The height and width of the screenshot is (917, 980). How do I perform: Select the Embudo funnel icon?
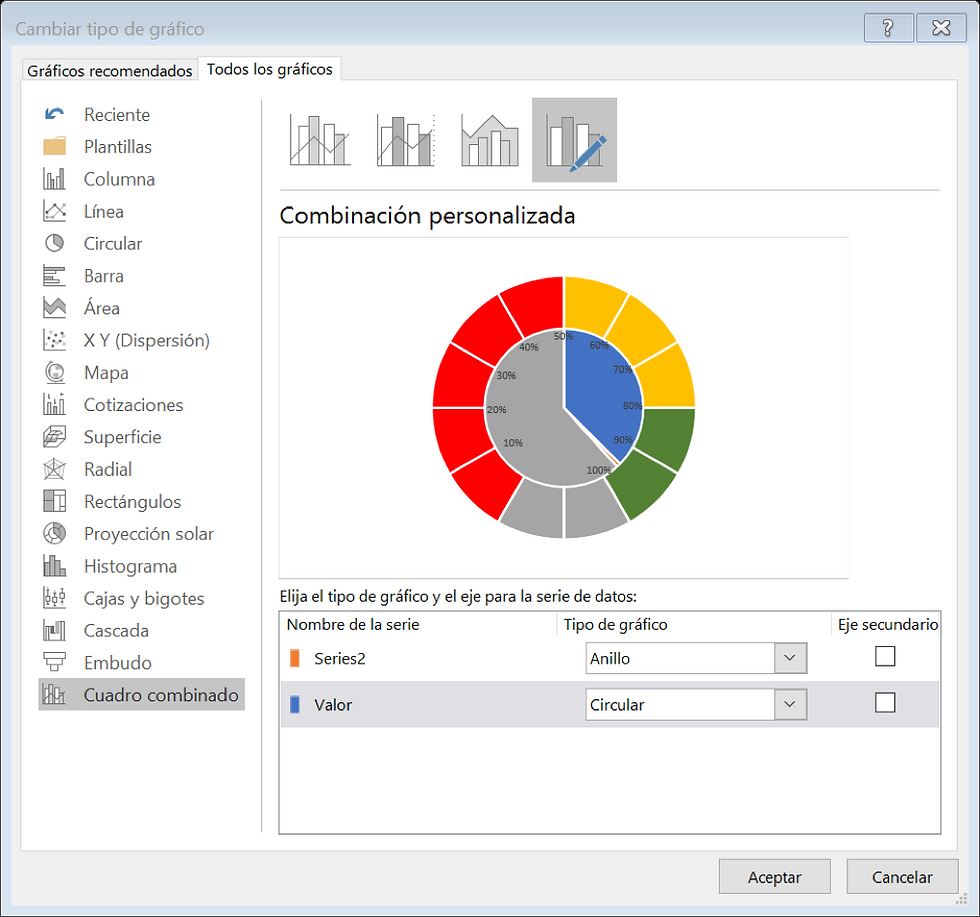click(x=54, y=663)
